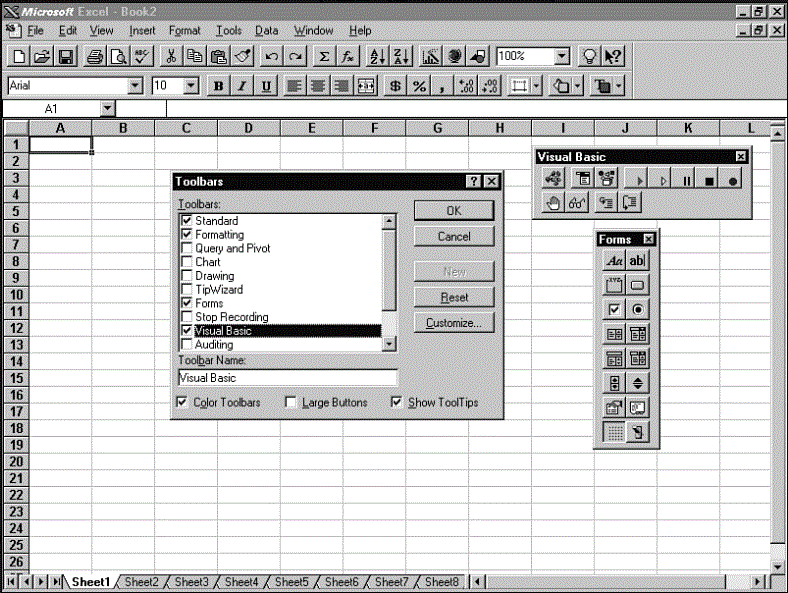Click the Format Painter brush icon
Image resolution: width=788 pixels, height=593 pixels.
coord(243,56)
